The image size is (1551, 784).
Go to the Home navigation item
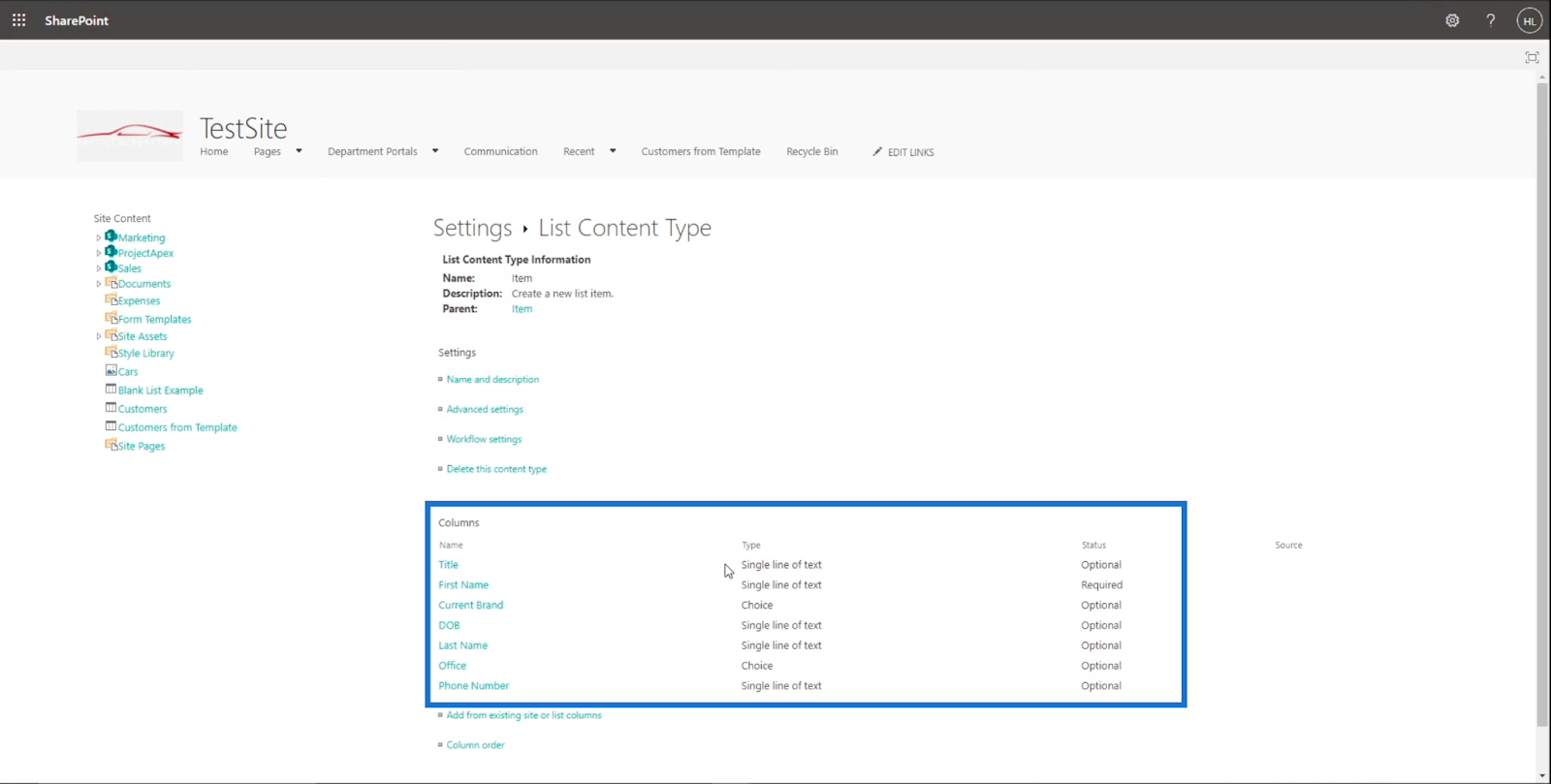point(214,151)
